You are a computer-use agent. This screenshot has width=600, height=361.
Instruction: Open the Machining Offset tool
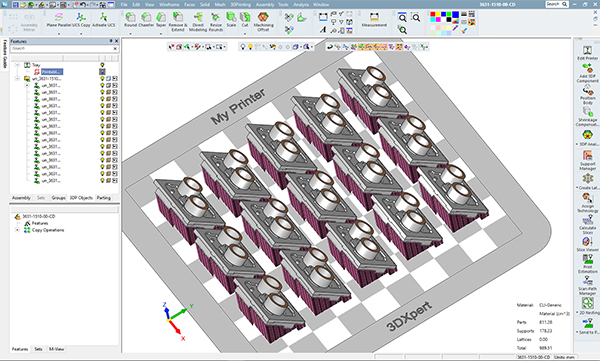(263, 22)
